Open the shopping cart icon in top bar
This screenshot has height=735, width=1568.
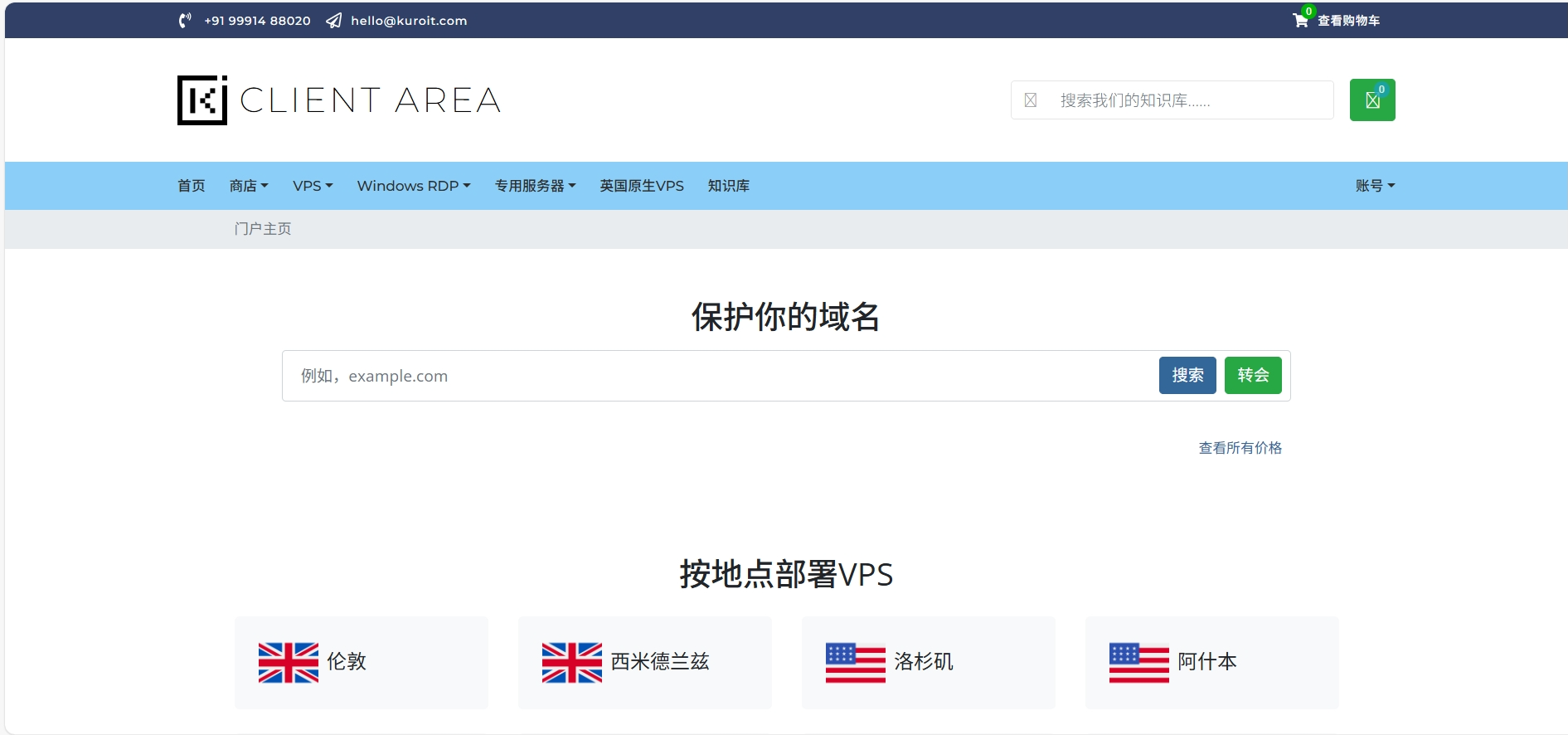[x=1300, y=20]
